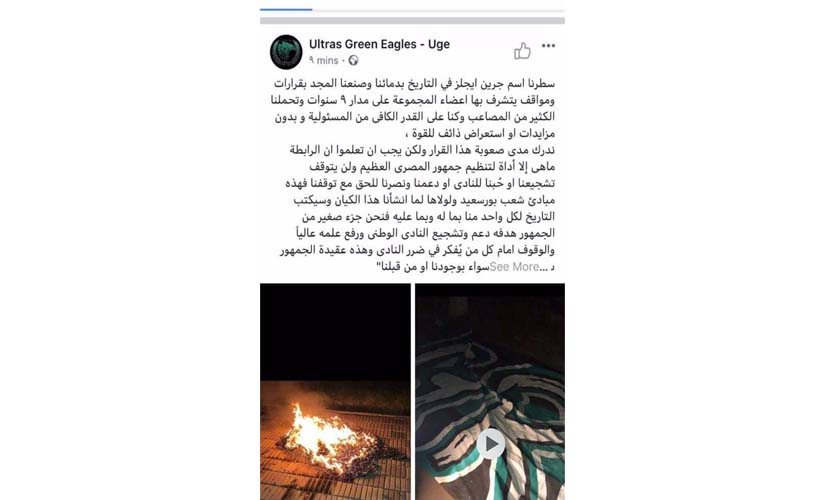Click the blue loading progress bar at top

point(286,9)
